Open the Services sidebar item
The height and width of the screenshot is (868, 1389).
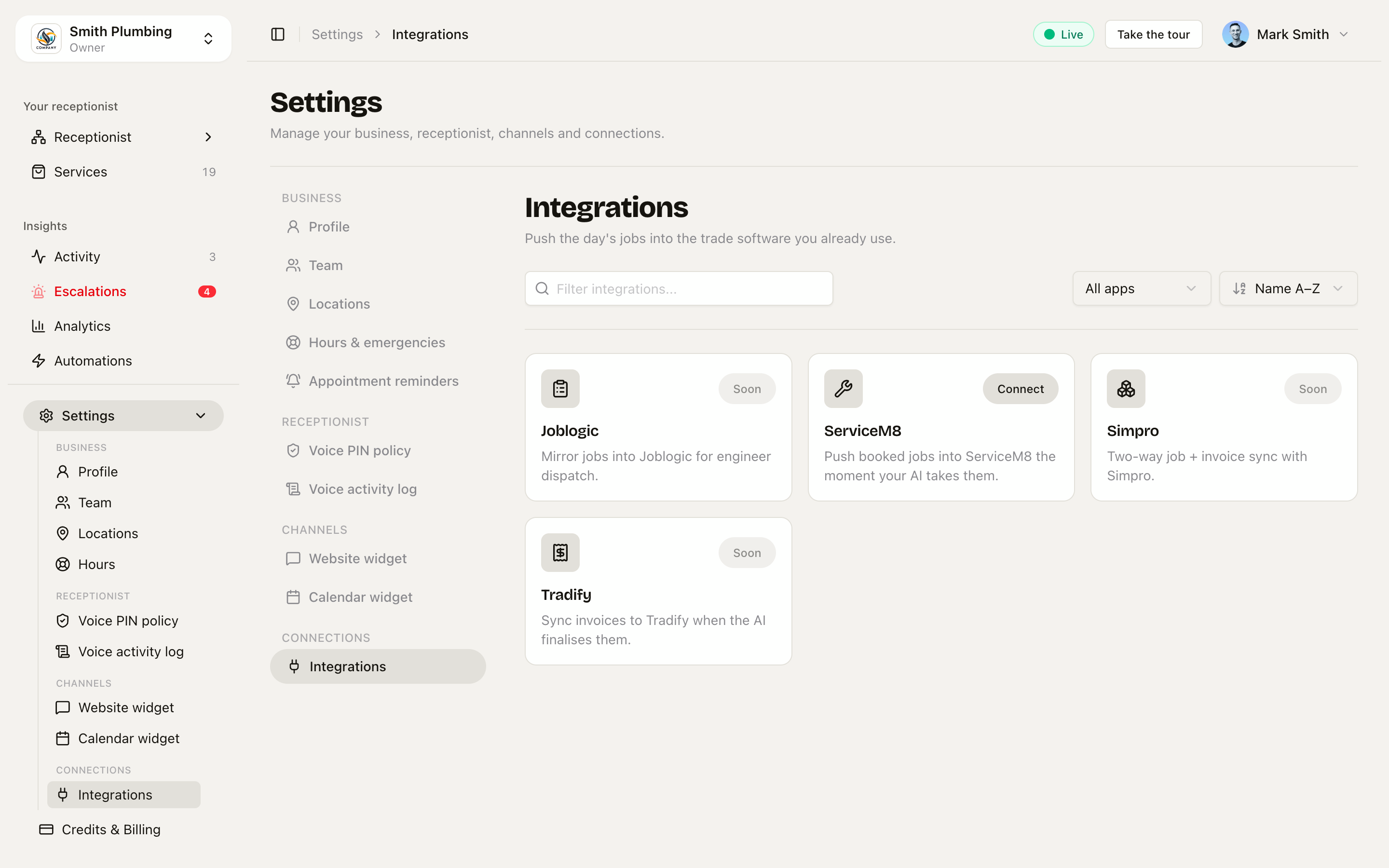(x=123, y=172)
